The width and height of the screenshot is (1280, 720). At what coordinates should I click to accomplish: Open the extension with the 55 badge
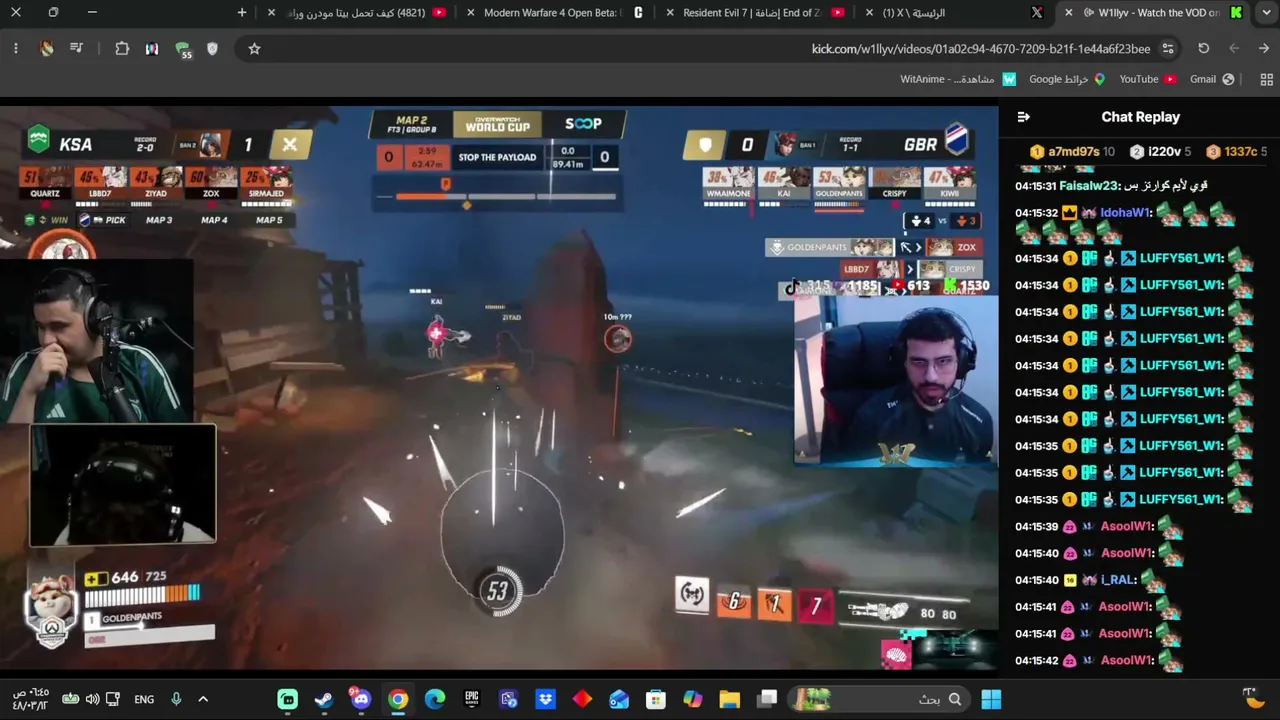(183, 49)
